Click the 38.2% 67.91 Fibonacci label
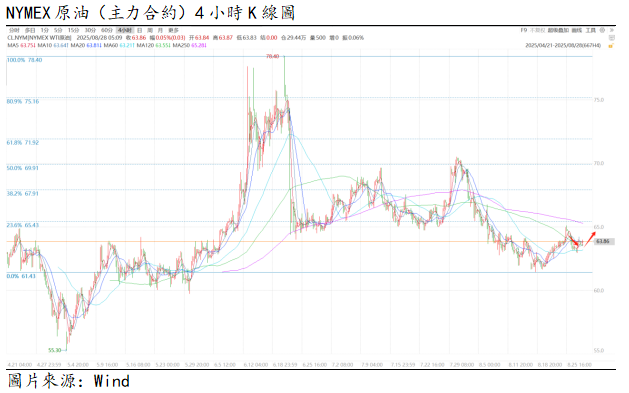 (x=23, y=194)
